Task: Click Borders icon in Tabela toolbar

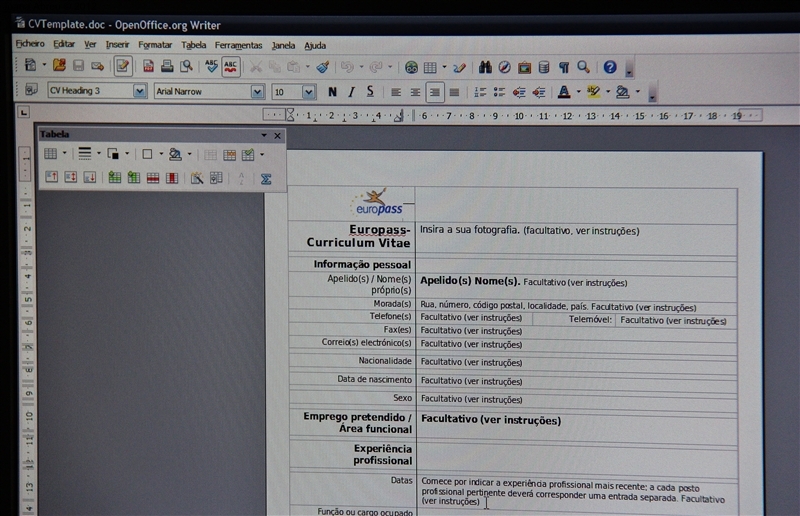Action: click(147, 154)
